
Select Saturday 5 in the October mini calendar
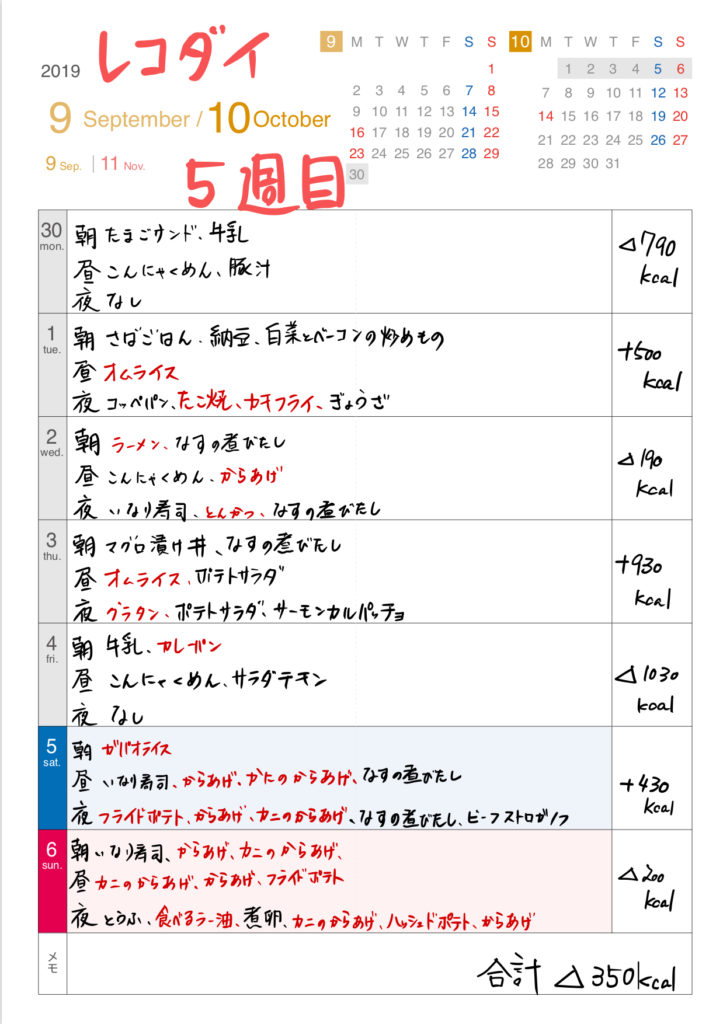click(658, 69)
